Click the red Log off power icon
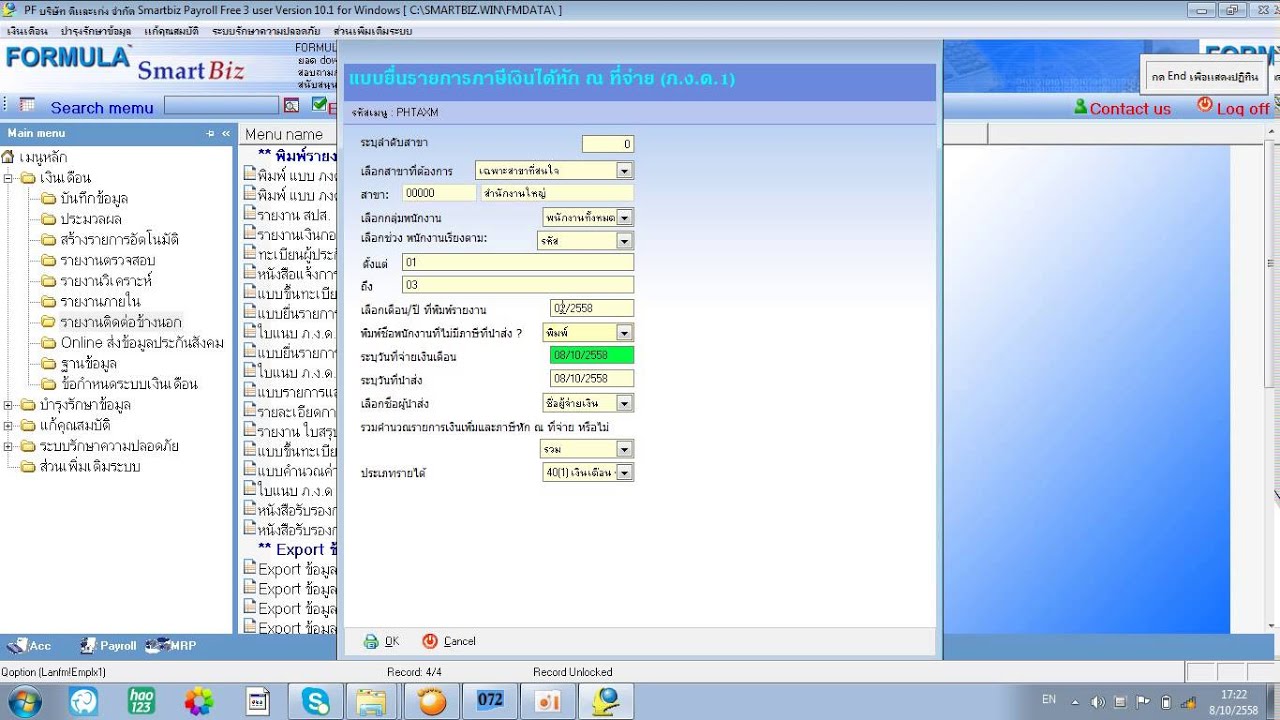Image resolution: width=1280 pixels, height=720 pixels. pos(1205,105)
